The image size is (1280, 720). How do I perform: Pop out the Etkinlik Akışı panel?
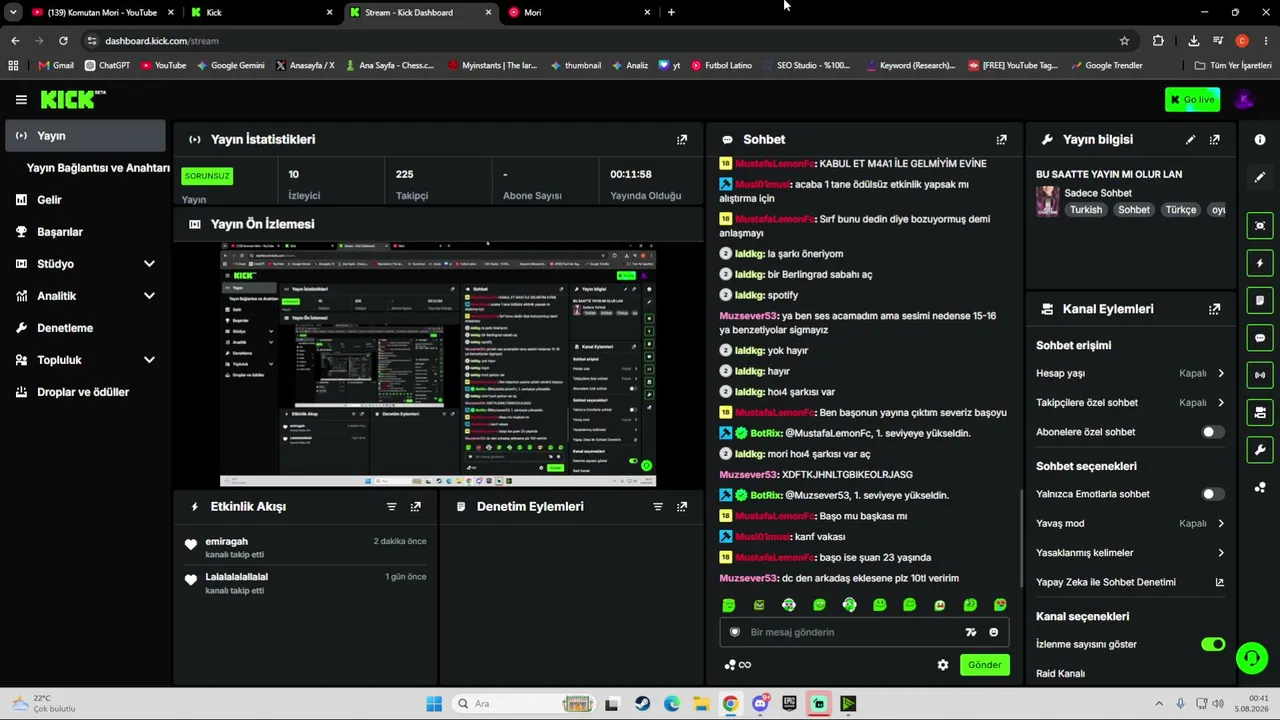coord(416,507)
